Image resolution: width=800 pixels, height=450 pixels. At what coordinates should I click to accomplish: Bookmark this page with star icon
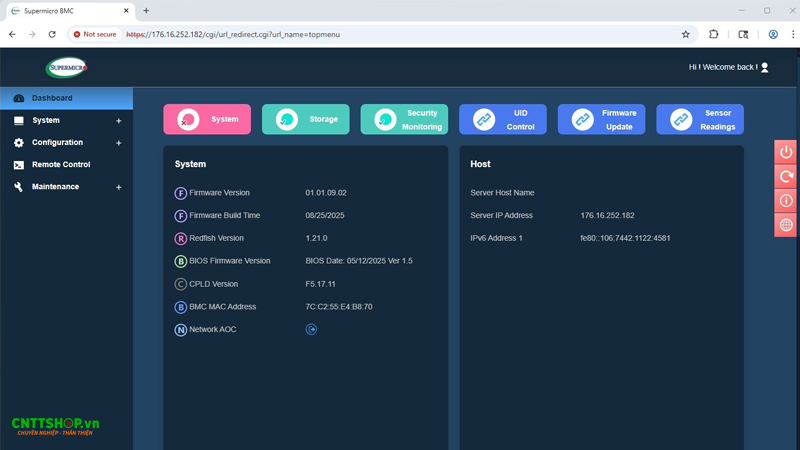685,34
